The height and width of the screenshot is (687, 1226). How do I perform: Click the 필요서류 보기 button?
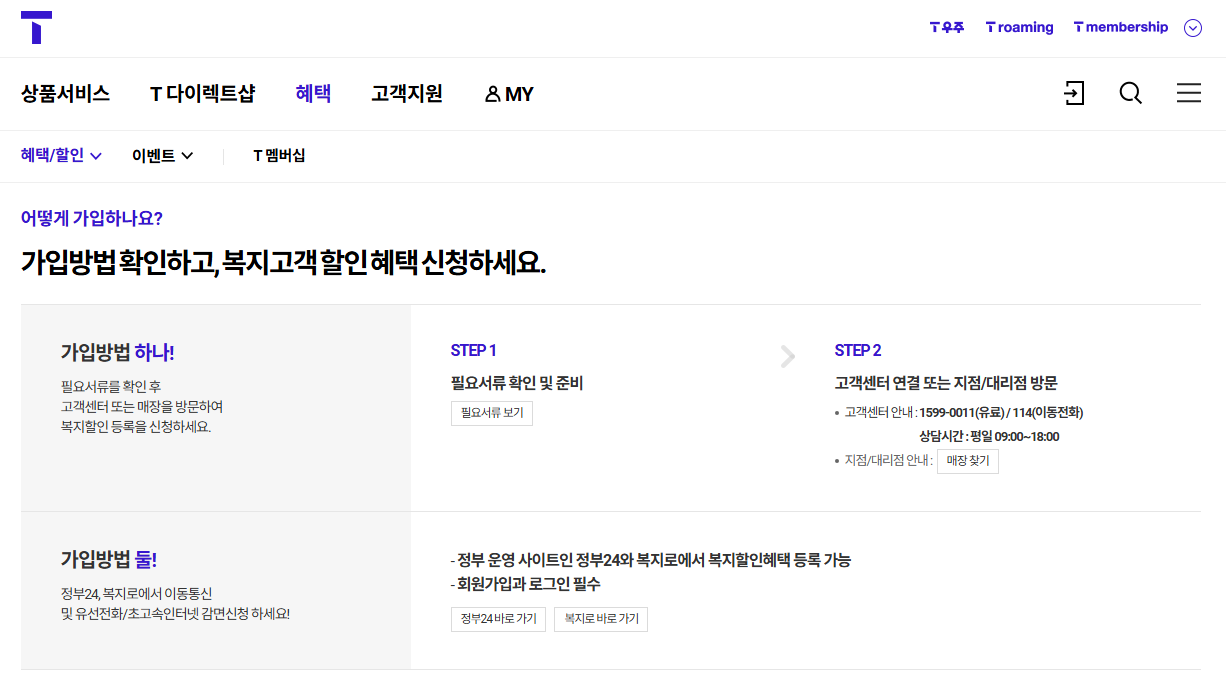click(x=492, y=413)
